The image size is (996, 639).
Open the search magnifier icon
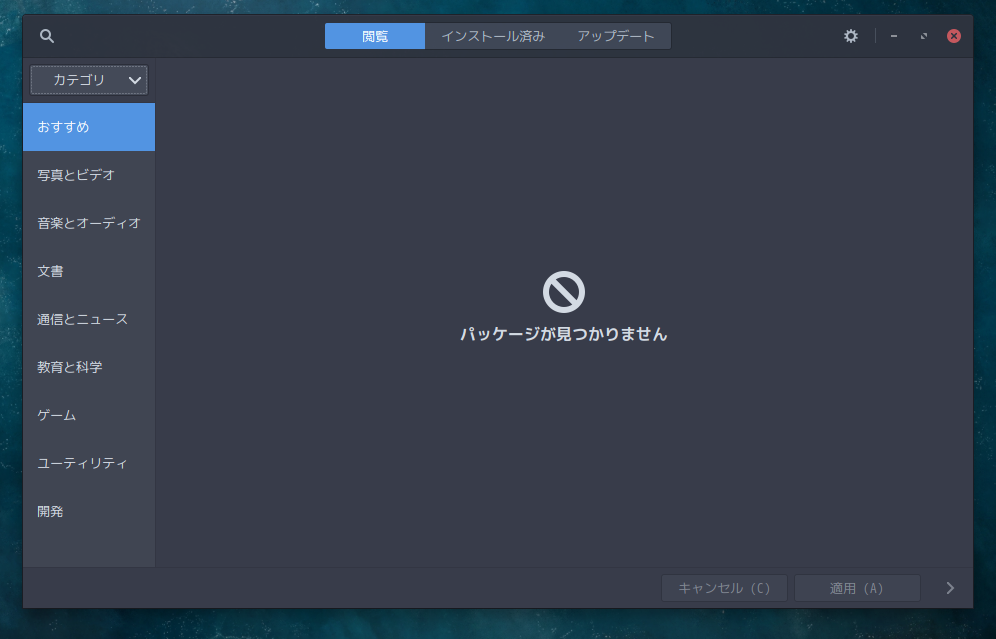46,36
